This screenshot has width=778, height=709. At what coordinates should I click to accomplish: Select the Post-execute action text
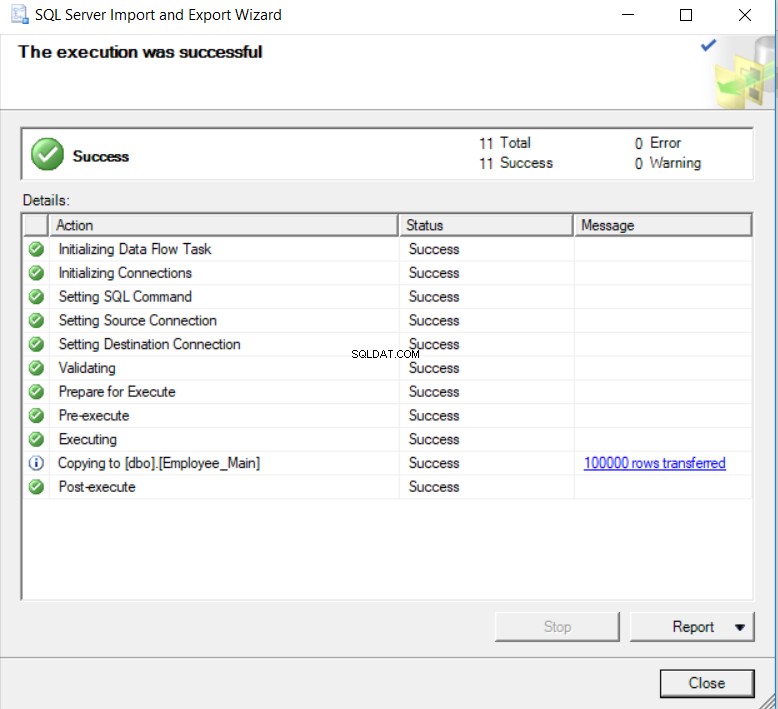tap(97, 487)
